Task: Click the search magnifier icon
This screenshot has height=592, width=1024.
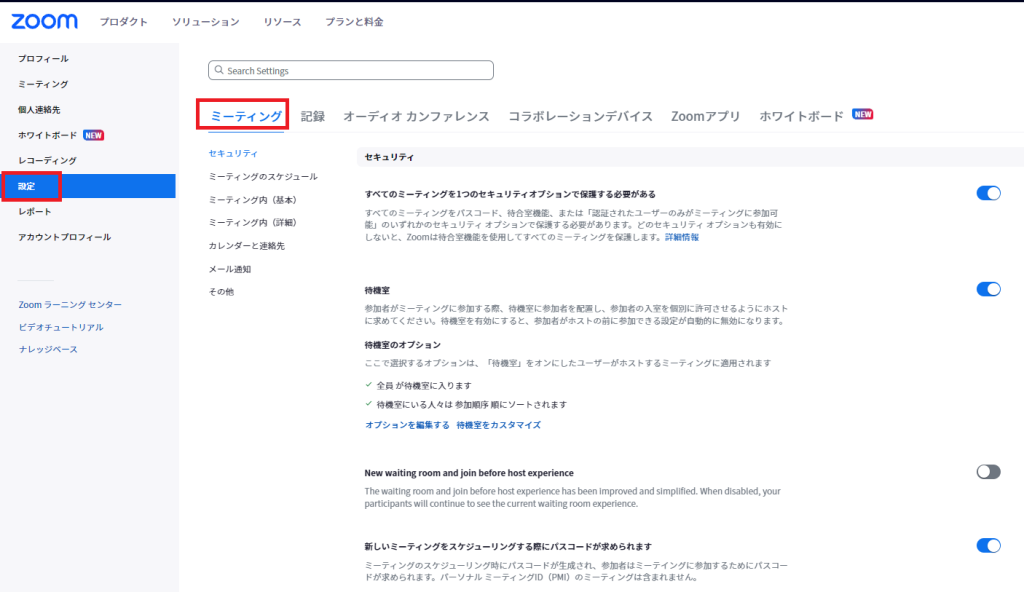Action: point(219,70)
